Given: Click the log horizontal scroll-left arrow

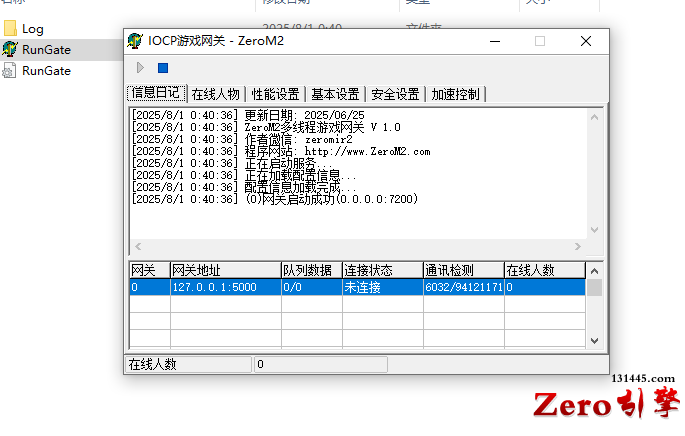Looking at the screenshot, I should (x=138, y=246).
